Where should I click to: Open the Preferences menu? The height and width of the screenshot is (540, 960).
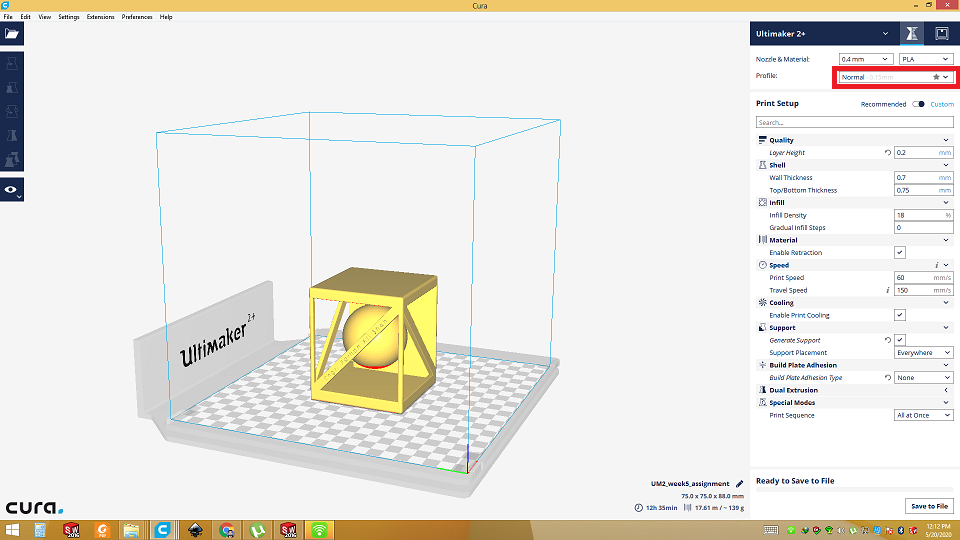click(x=137, y=17)
